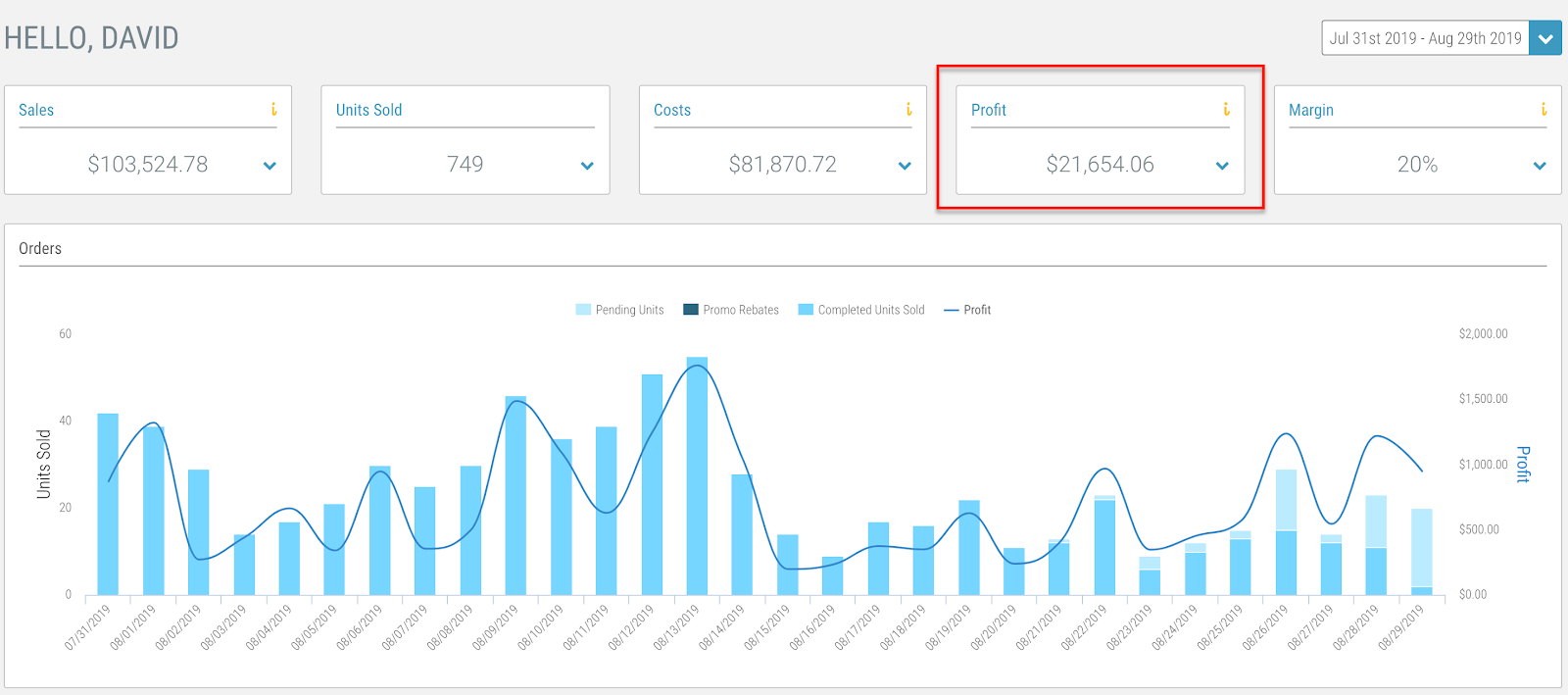Click the $1,000.00 profit axis label
Image resolution: width=1568 pixels, height=695 pixels.
pos(1483,465)
